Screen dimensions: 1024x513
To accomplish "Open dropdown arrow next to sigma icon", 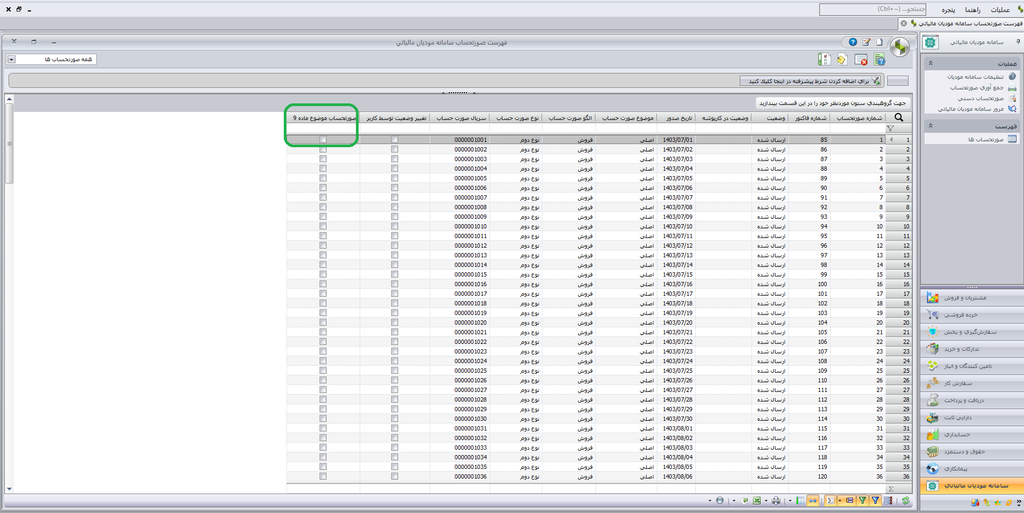I will pos(840,501).
